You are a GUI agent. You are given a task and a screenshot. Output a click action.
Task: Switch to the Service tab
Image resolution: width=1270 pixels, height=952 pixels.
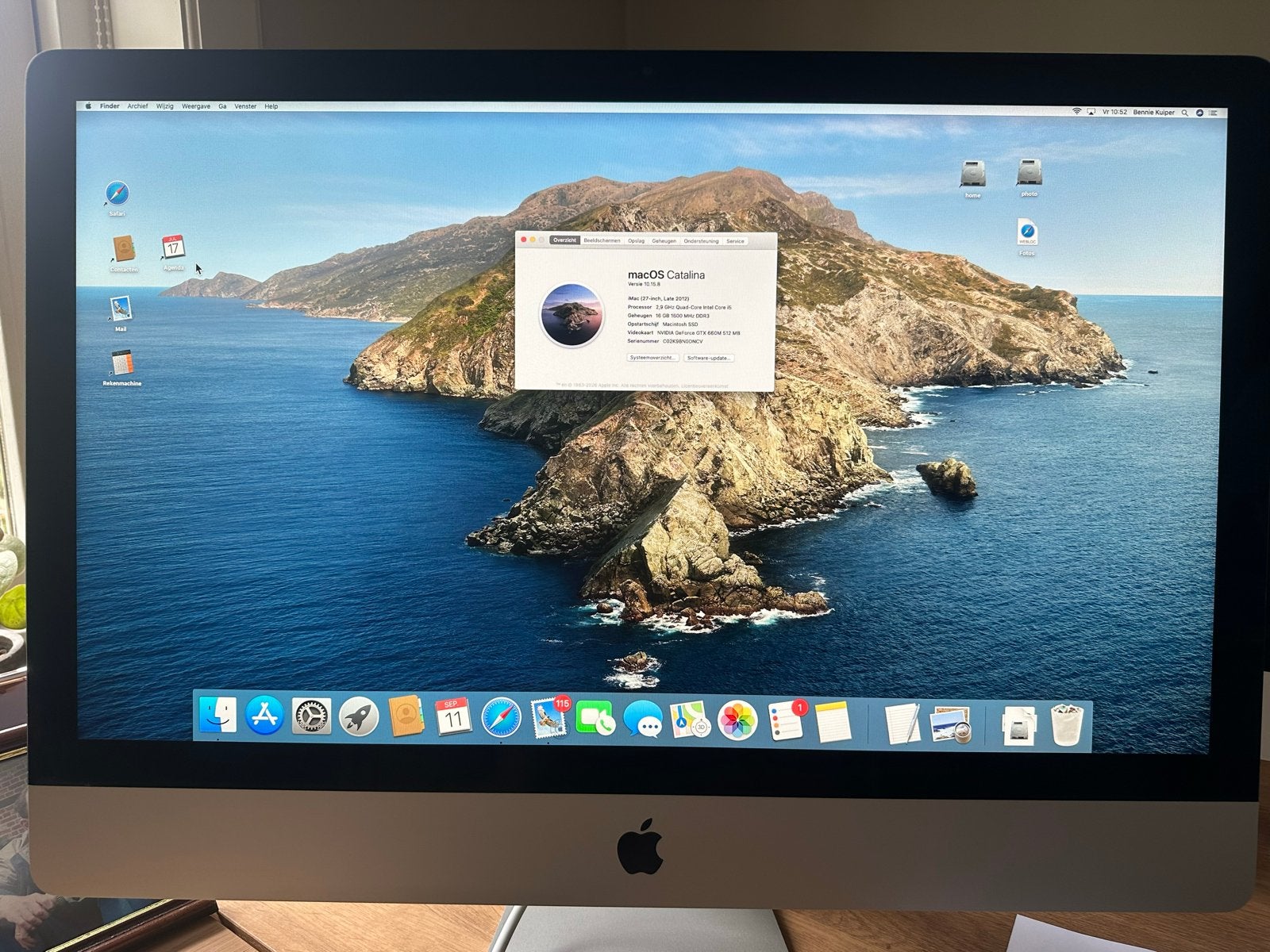click(x=735, y=241)
